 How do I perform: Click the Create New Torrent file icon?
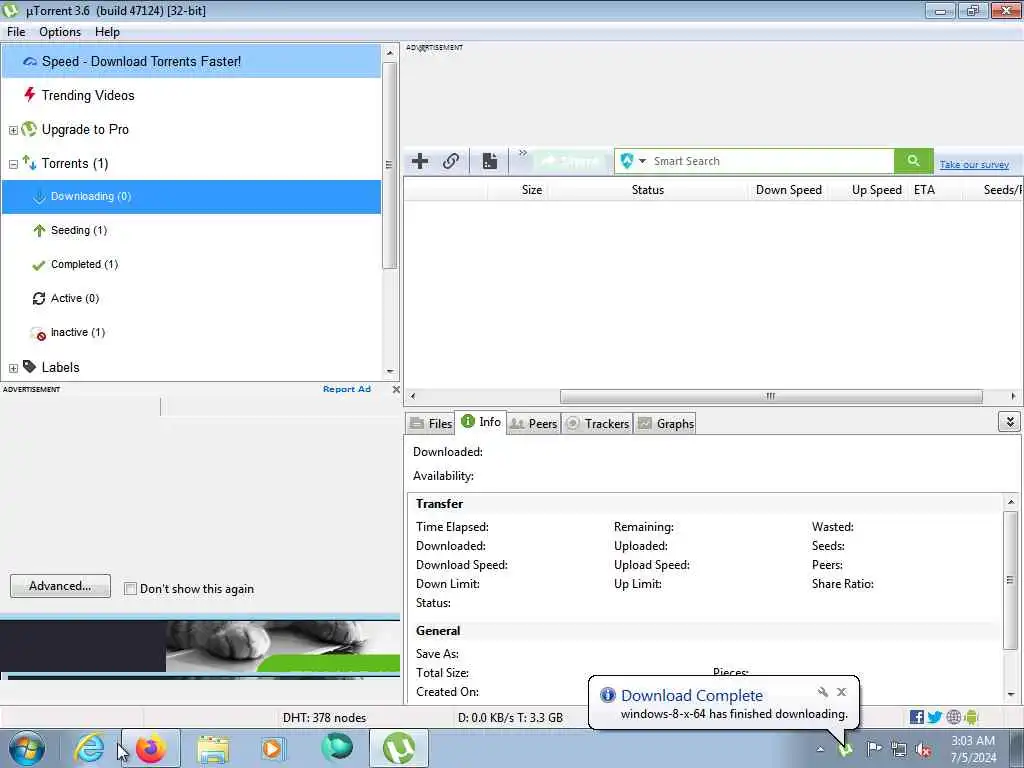tap(490, 161)
